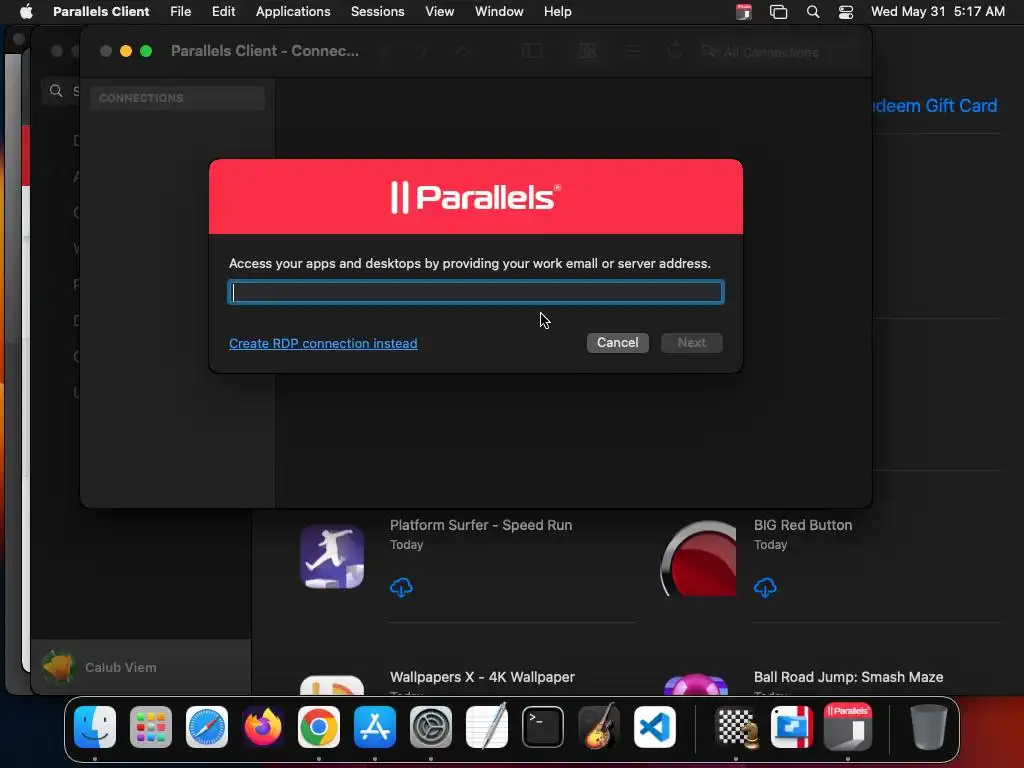Click the work email or server address field

pyautogui.click(x=475, y=292)
